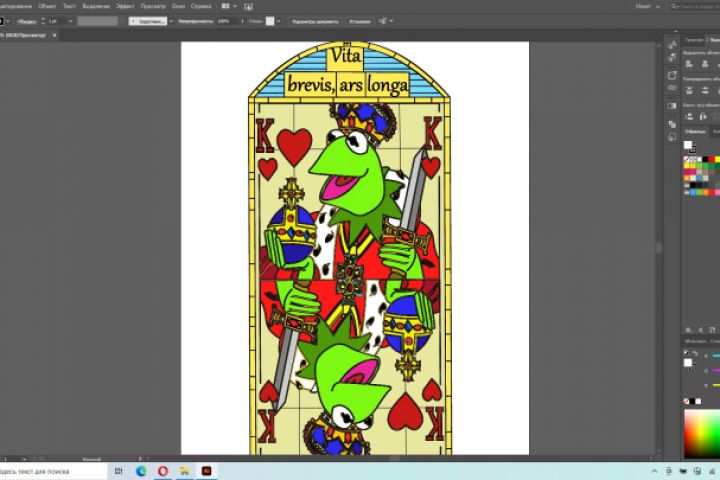Expand the brush definition dropdown arrow
720x480 pixels.
(171, 21)
